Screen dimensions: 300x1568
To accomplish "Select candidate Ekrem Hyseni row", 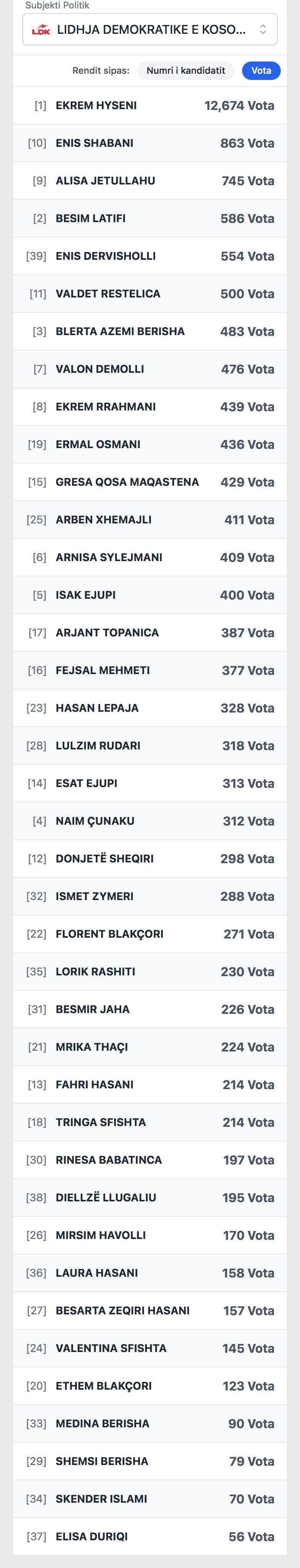I will (150, 106).
